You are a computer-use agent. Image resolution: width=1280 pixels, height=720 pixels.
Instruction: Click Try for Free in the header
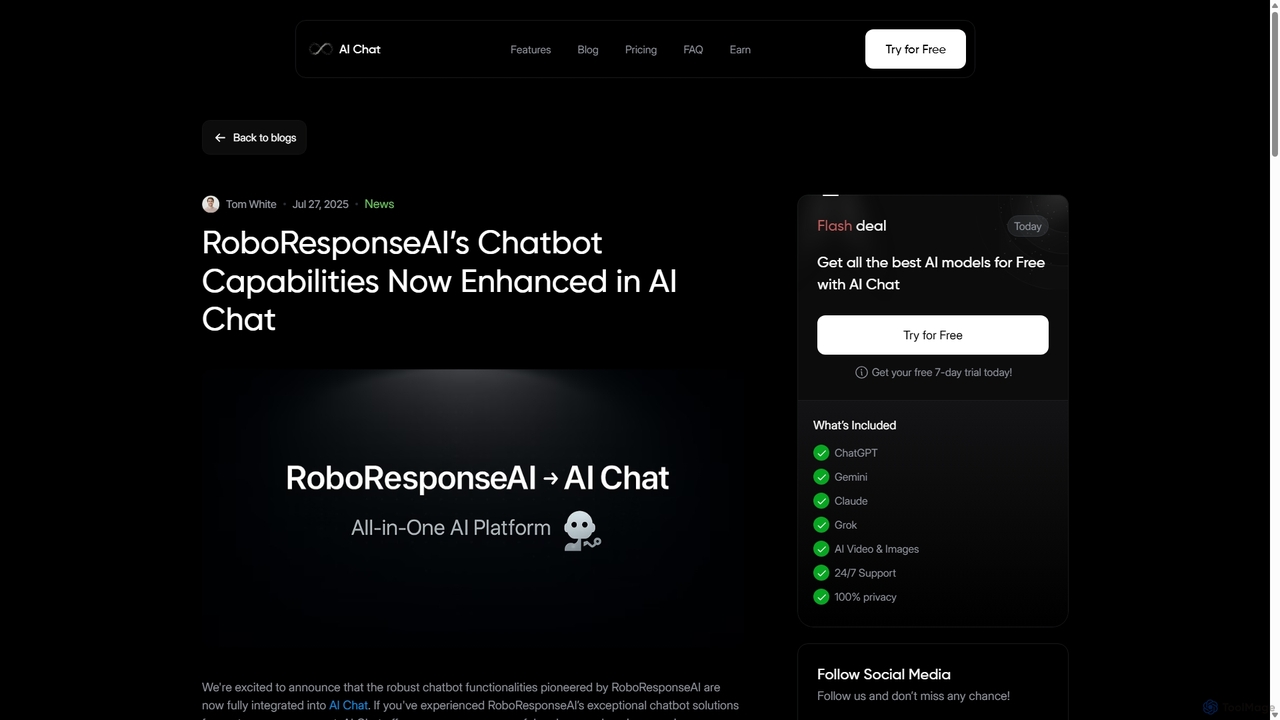pos(915,49)
